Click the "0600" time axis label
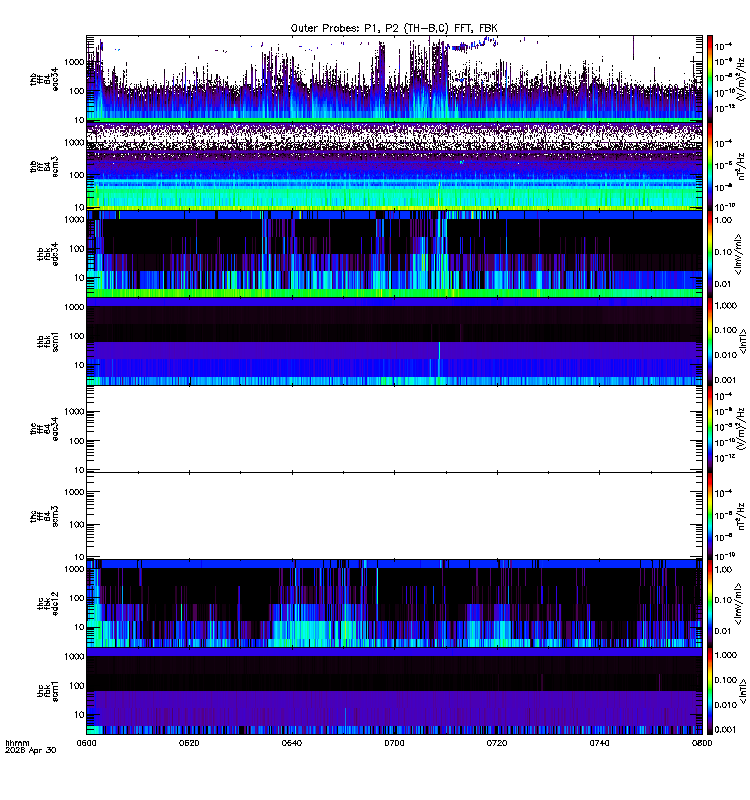Viewport: 750px width, 800px height. point(86,743)
